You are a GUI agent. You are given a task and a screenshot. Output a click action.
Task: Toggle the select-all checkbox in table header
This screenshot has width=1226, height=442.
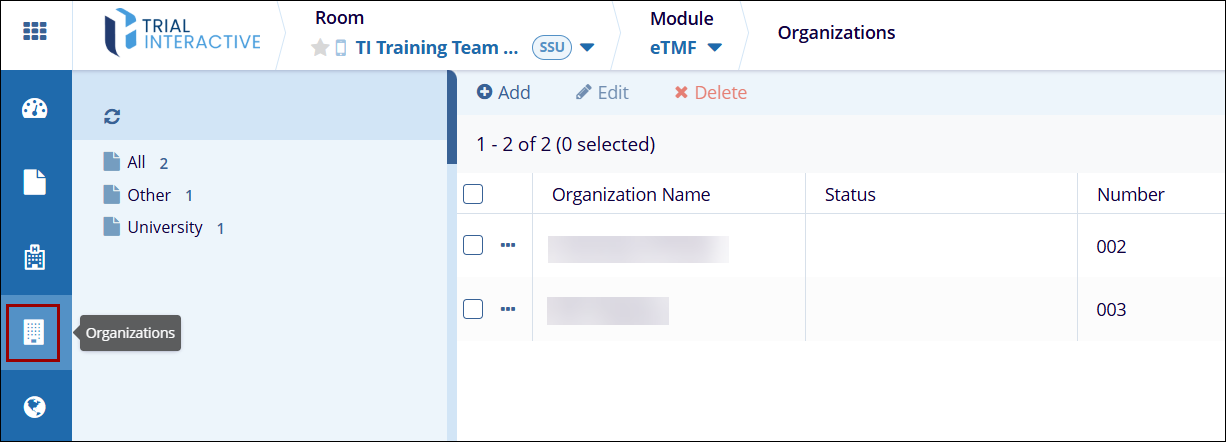pyautogui.click(x=474, y=195)
